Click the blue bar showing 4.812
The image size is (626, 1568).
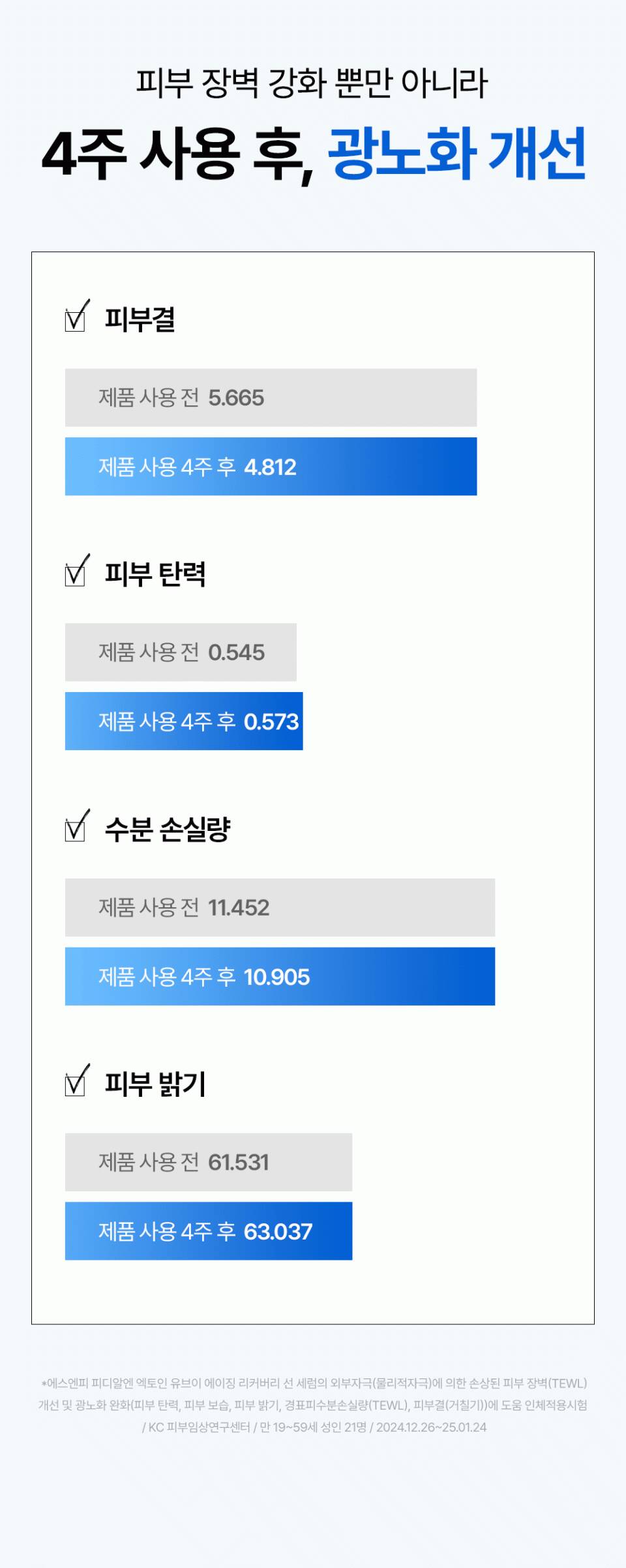[271, 467]
